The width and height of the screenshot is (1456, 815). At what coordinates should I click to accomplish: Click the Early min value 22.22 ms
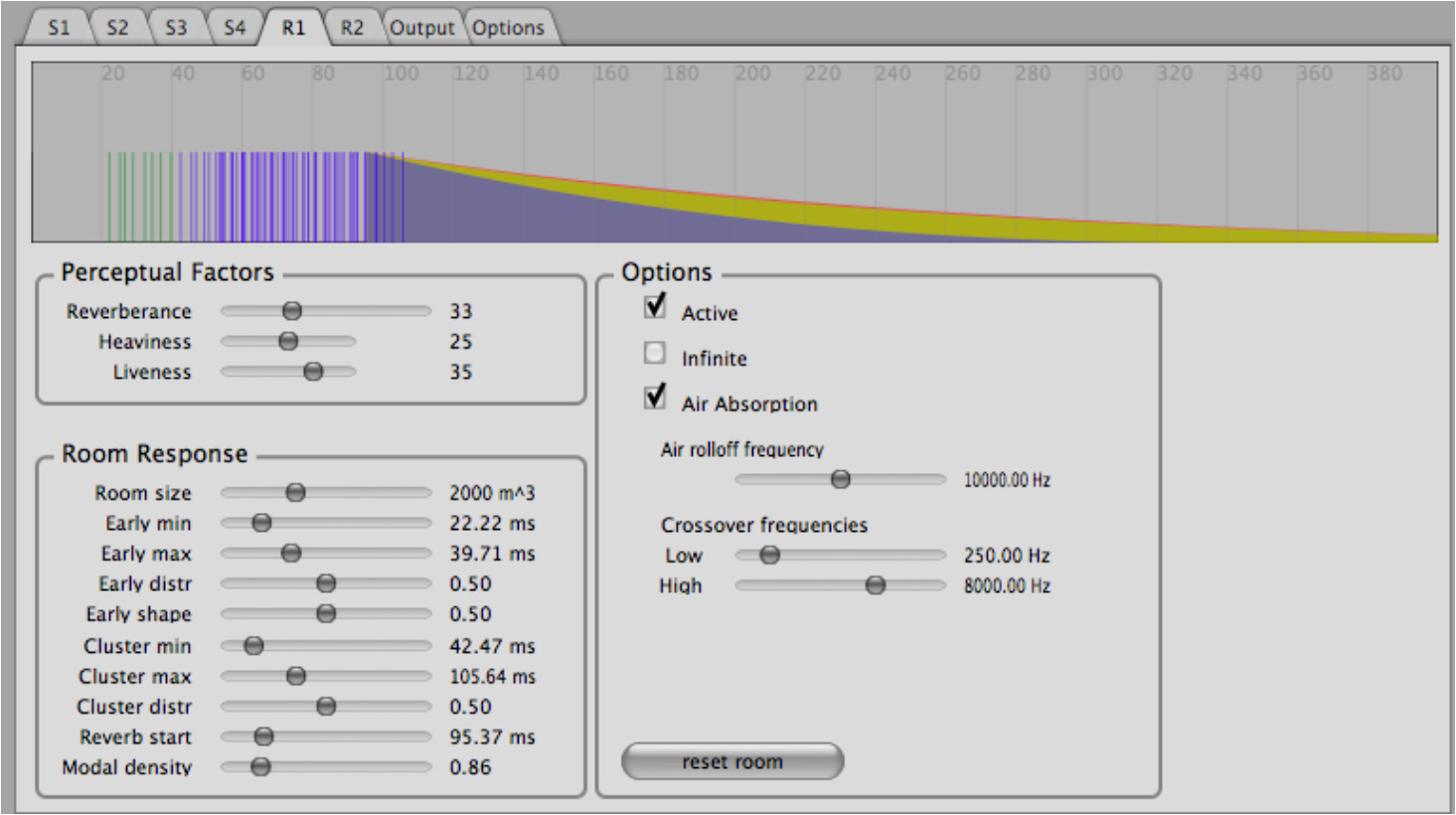(492, 523)
